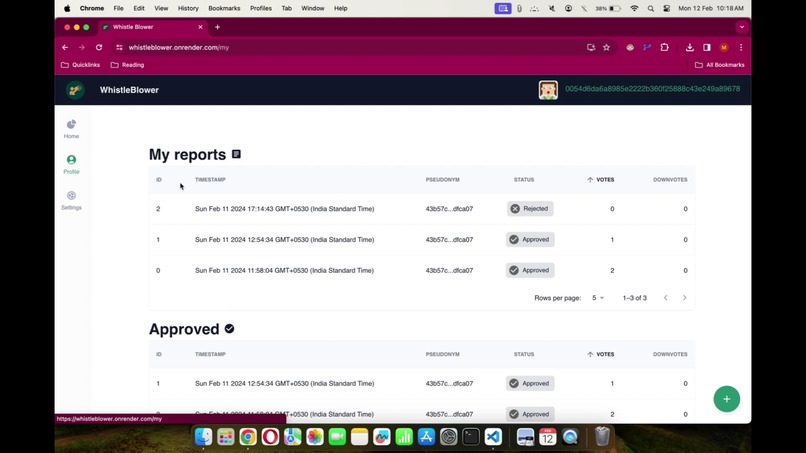Open the Profile sidebar icon
Image resolution: width=806 pixels, height=453 pixels.
(71, 165)
